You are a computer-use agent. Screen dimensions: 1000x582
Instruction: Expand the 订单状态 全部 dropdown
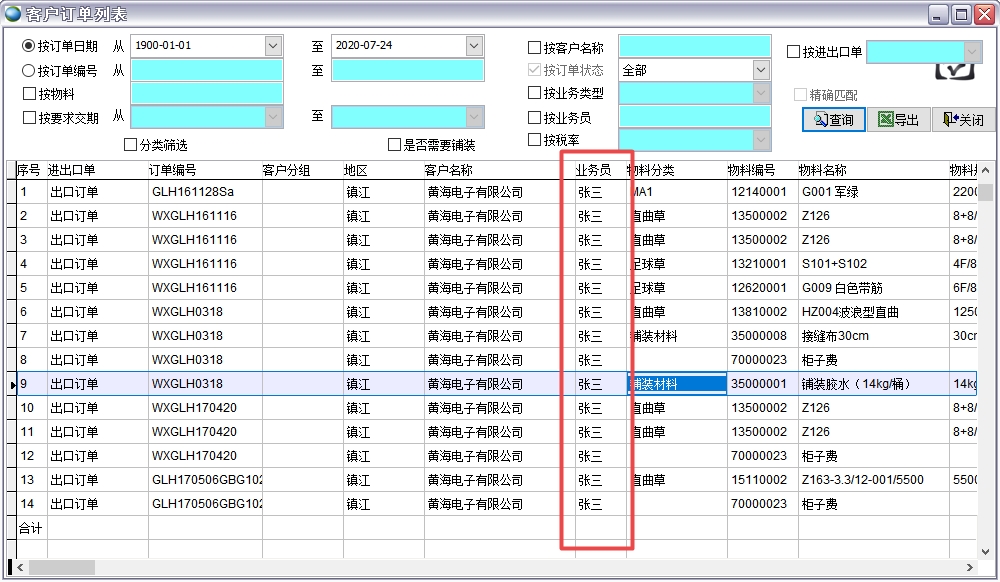(x=761, y=70)
